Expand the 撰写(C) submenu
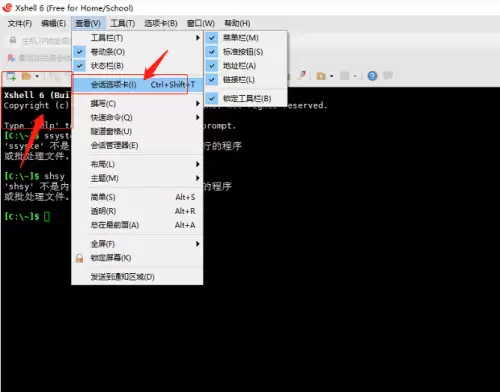Screen dimensions: 500x392 coord(137,103)
